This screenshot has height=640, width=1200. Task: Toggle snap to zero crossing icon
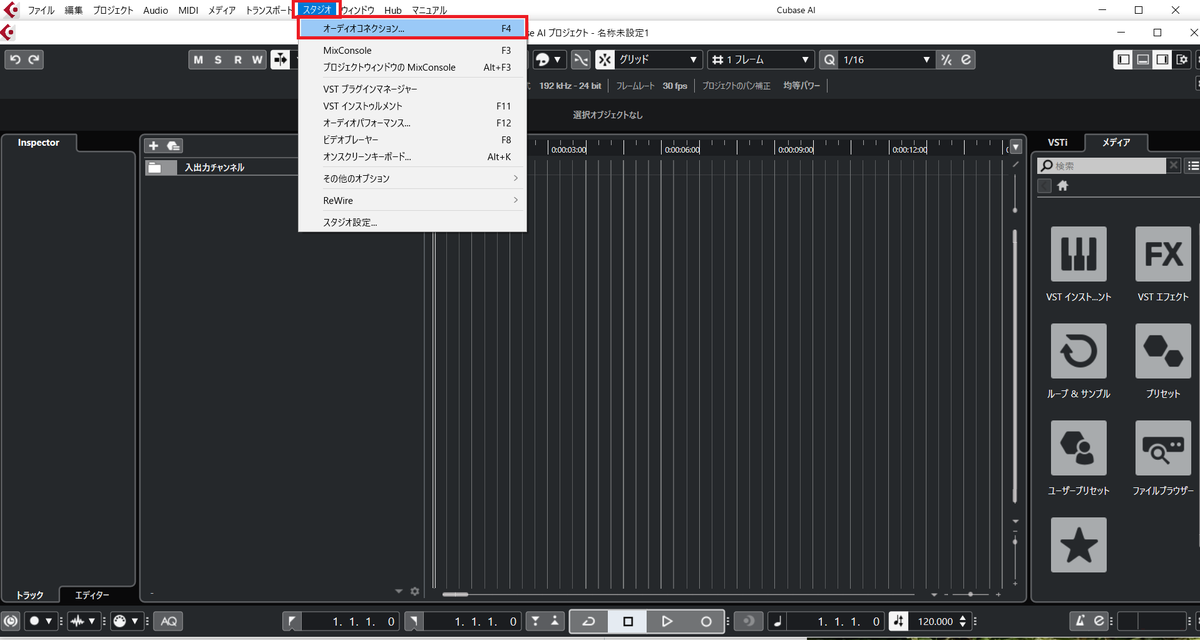tap(580, 60)
